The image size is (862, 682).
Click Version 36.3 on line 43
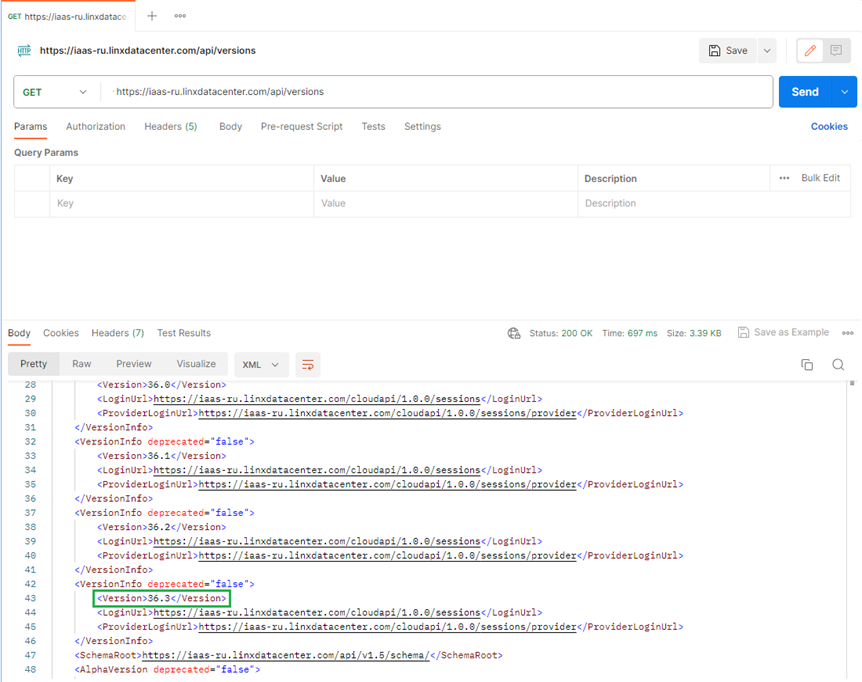click(x=162, y=598)
